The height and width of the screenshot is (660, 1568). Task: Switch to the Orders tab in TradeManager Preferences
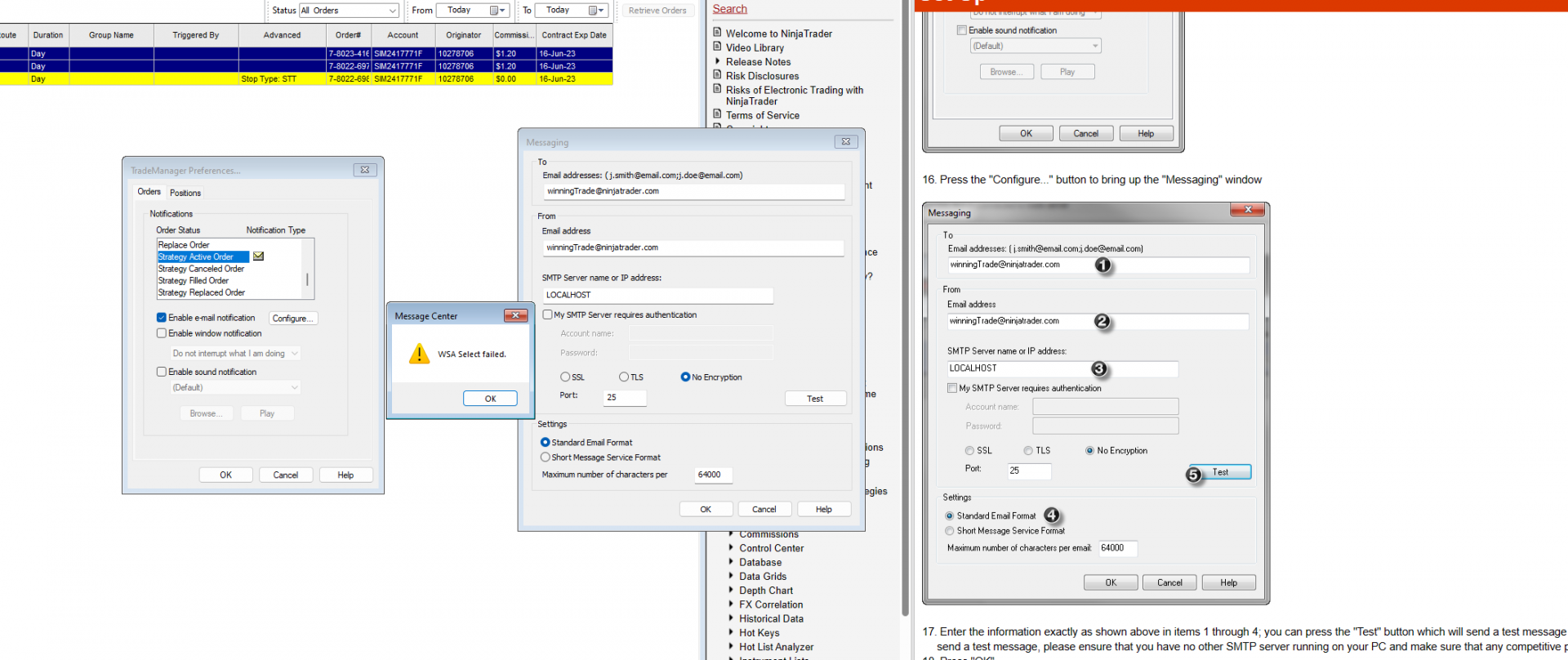(x=149, y=192)
